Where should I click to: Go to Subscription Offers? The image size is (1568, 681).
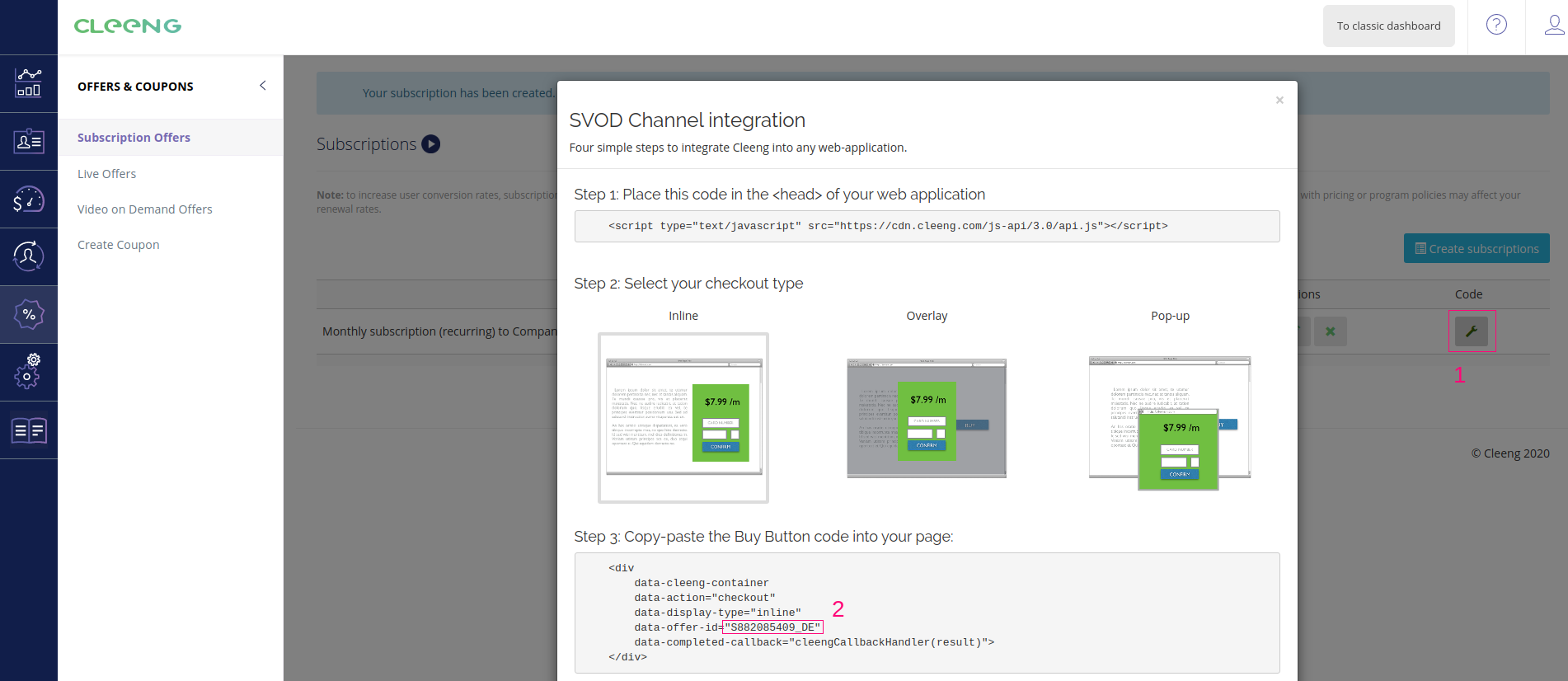tap(134, 138)
